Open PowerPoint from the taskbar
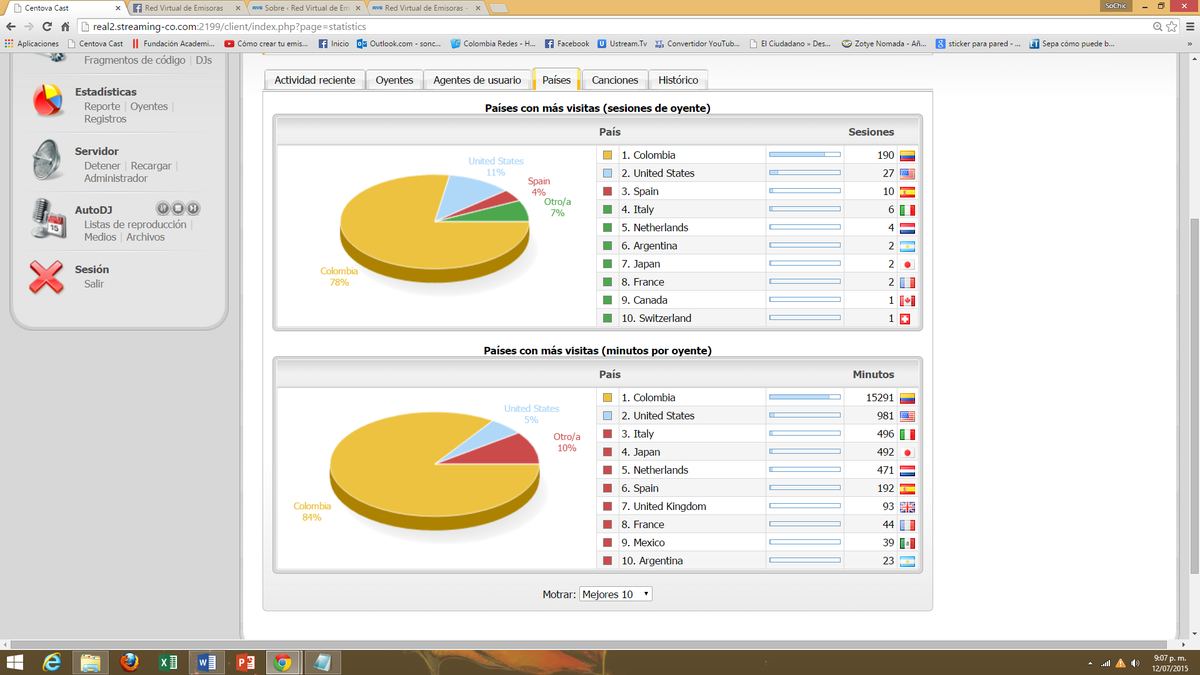1200x675 pixels. tap(244, 662)
